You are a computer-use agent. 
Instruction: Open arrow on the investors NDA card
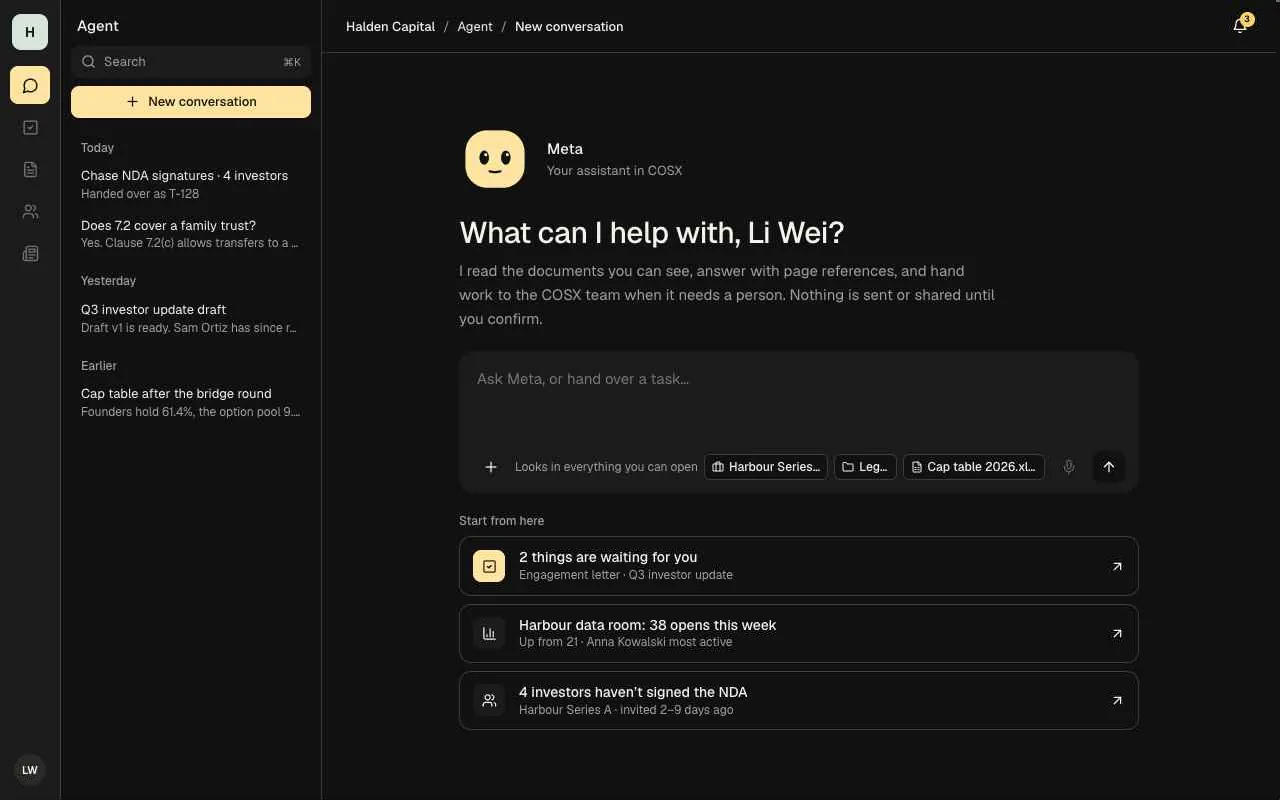pyautogui.click(x=1117, y=700)
